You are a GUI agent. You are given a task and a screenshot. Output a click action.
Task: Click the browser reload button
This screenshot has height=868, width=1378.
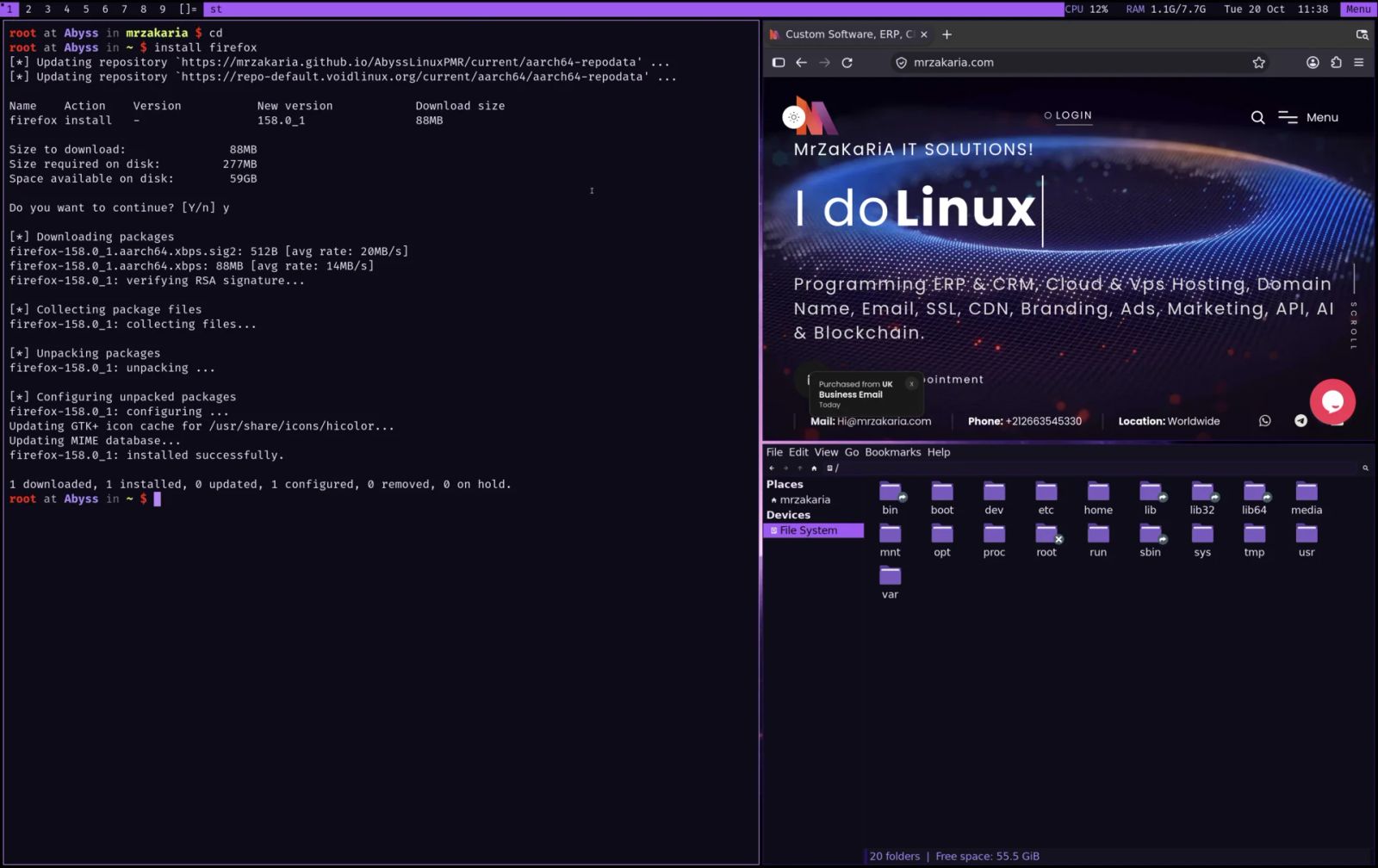coord(847,62)
